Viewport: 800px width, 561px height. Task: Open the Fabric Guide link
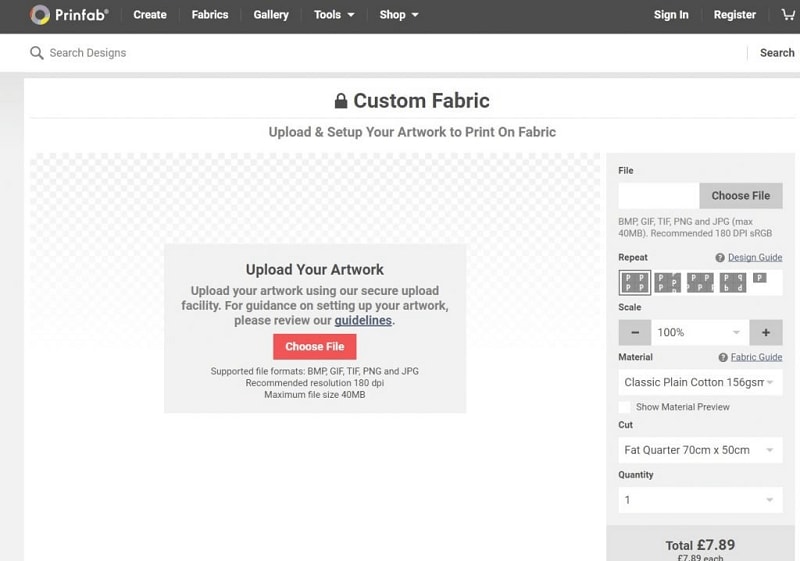point(757,358)
